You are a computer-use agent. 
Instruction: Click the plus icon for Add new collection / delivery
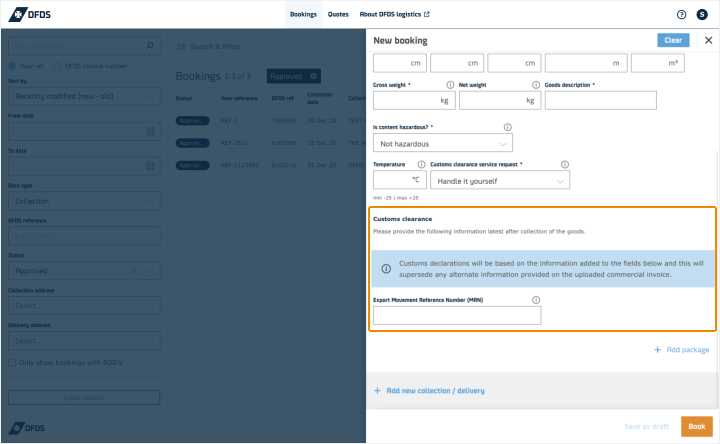(x=377, y=391)
